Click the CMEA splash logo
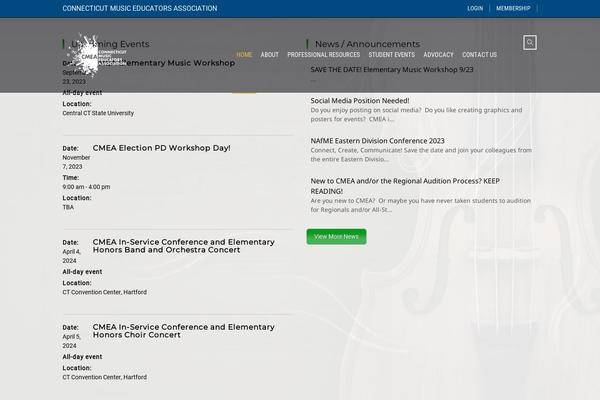The height and width of the screenshot is (400, 600). (x=96, y=56)
